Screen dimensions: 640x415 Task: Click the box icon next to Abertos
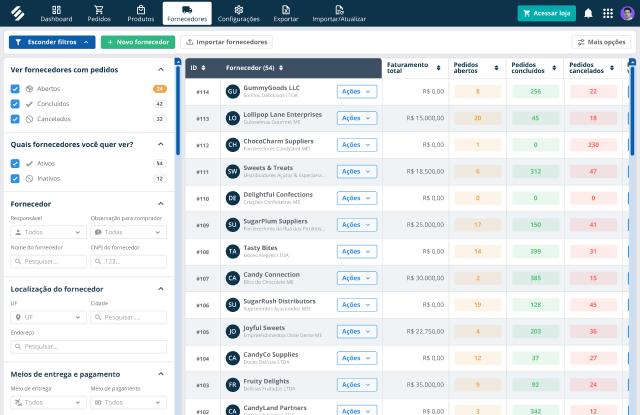coord(29,89)
